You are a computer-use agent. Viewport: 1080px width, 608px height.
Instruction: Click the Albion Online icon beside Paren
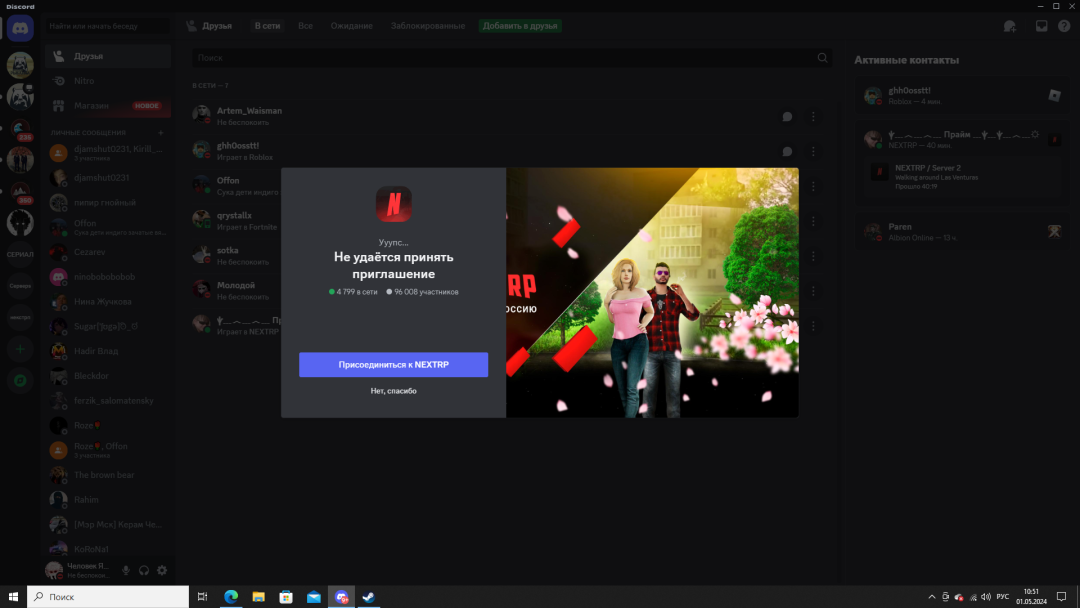point(1055,231)
